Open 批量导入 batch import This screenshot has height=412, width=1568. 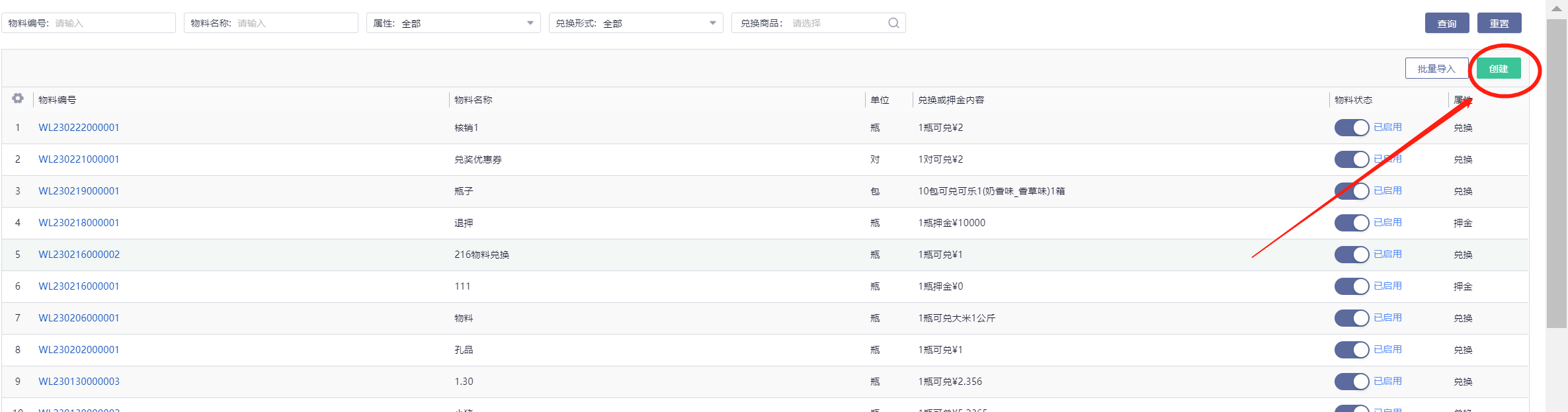coord(1436,69)
